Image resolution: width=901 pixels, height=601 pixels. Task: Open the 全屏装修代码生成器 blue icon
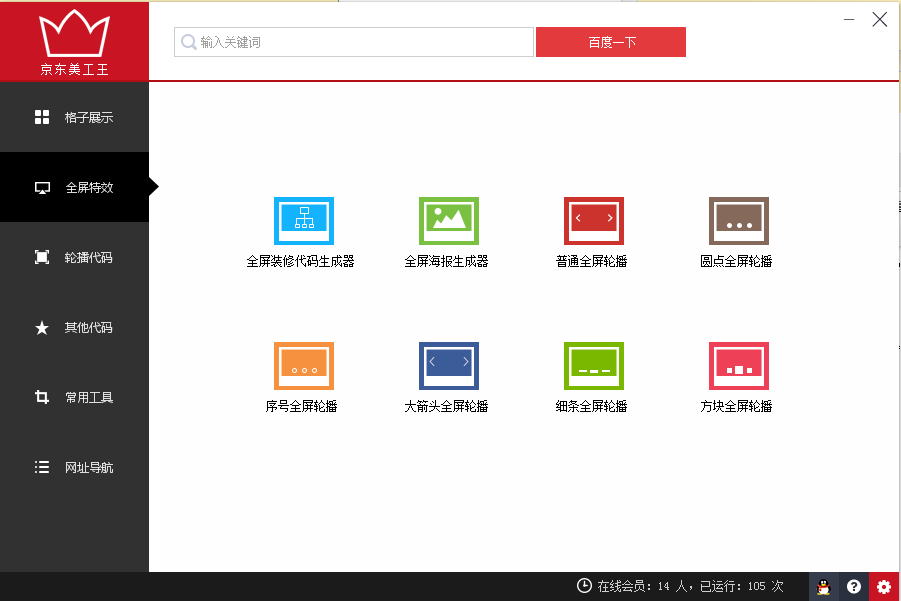(303, 221)
